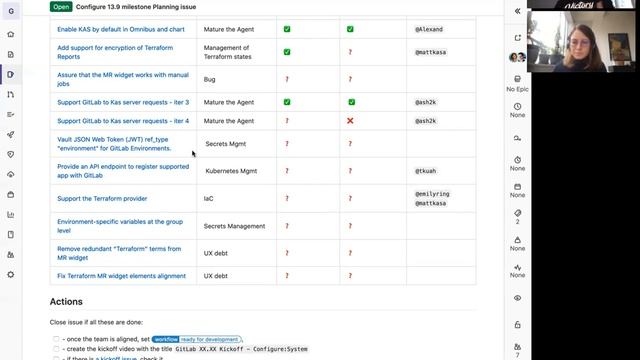Click the Open status badge

pos(61,7)
